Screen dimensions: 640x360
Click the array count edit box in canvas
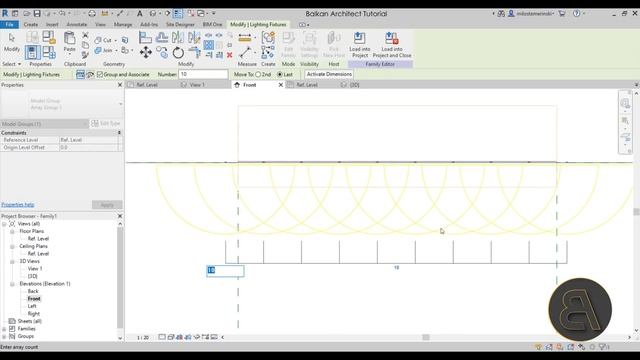(x=225, y=271)
